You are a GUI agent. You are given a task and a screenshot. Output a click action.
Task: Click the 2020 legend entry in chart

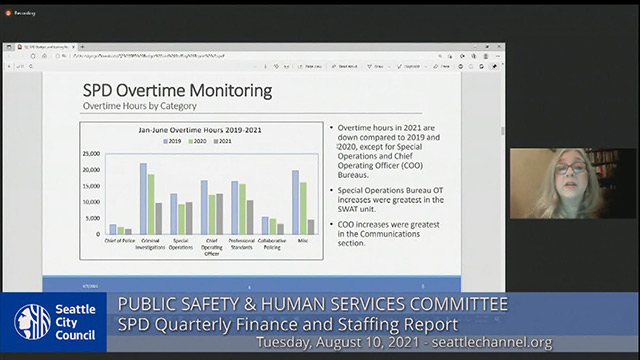click(197, 141)
